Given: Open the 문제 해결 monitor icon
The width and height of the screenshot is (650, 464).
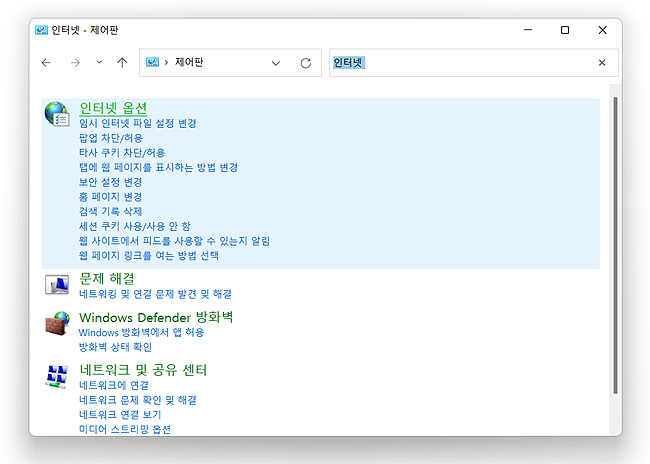Looking at the screenshot, I should 57,284.
